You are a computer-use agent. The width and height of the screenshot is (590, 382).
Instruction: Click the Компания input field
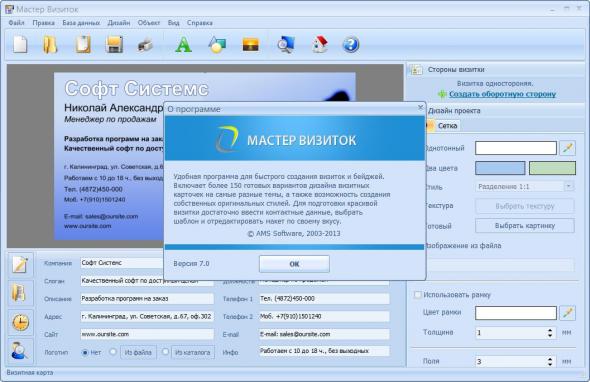click(122, 263)
